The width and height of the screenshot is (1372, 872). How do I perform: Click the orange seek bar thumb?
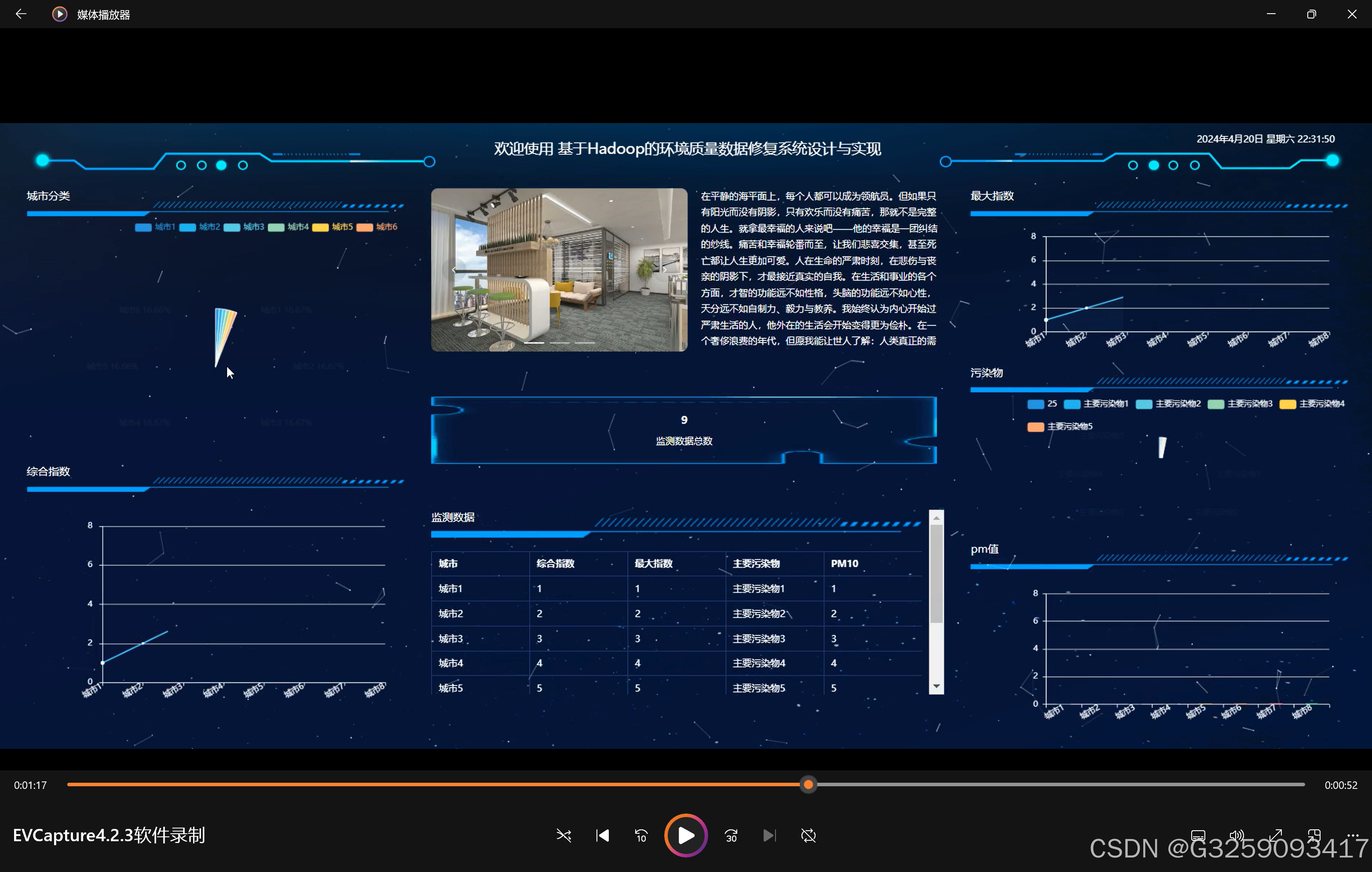[809, 785]
